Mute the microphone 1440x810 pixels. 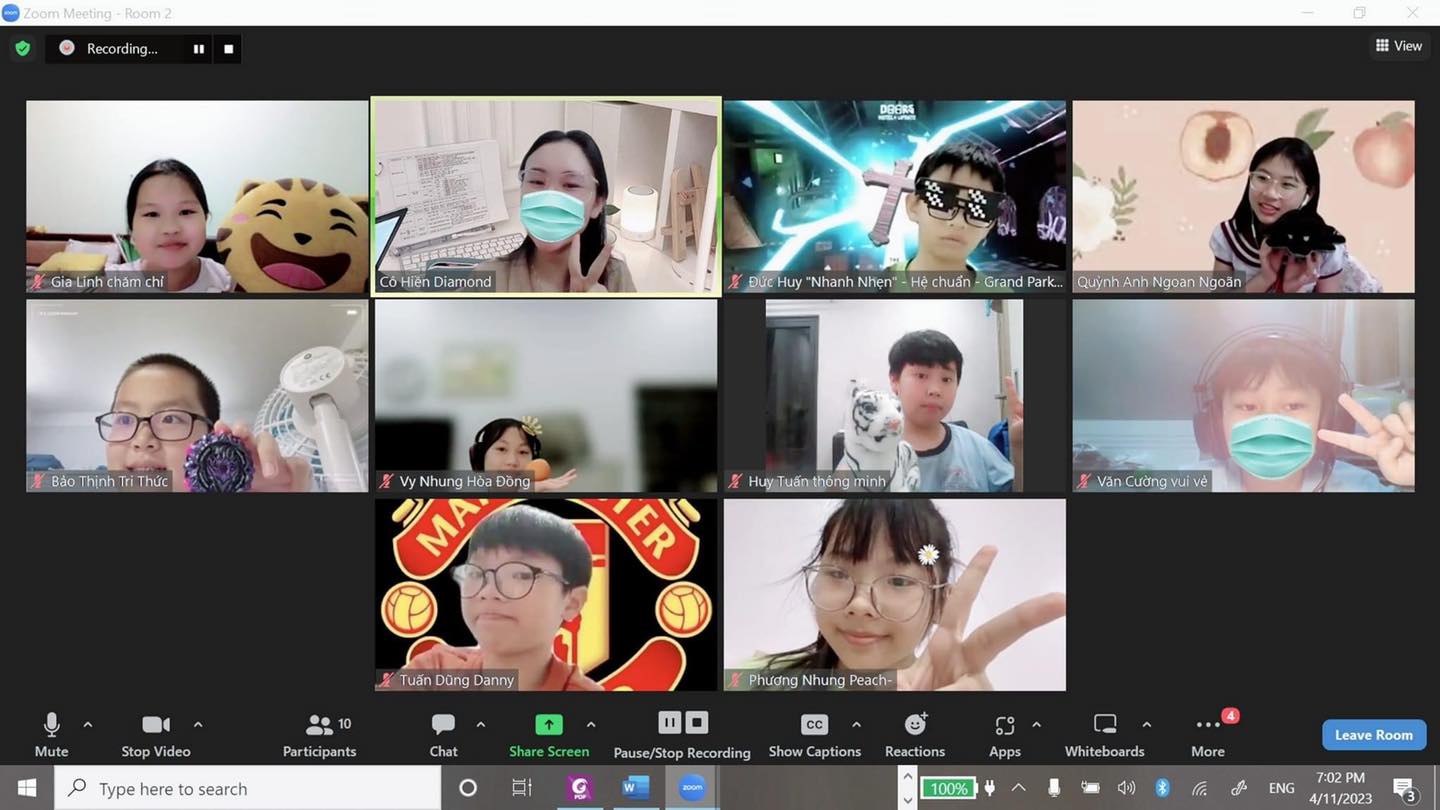coord(51,726)
